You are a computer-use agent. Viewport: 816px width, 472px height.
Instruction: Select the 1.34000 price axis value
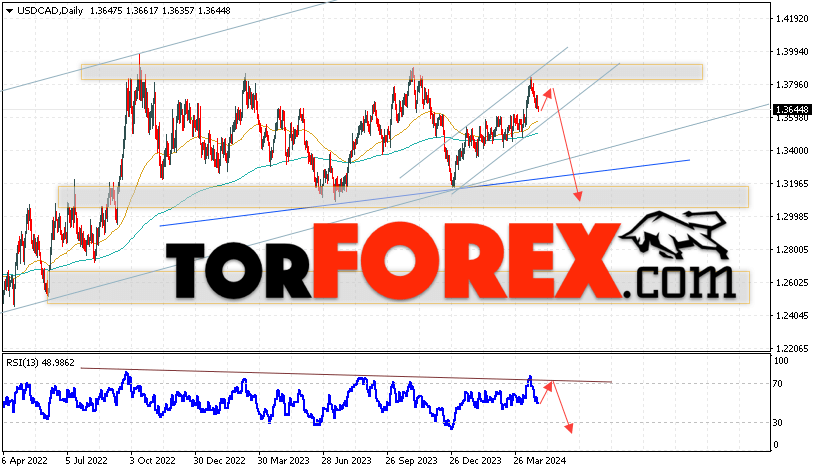(792, 150)
